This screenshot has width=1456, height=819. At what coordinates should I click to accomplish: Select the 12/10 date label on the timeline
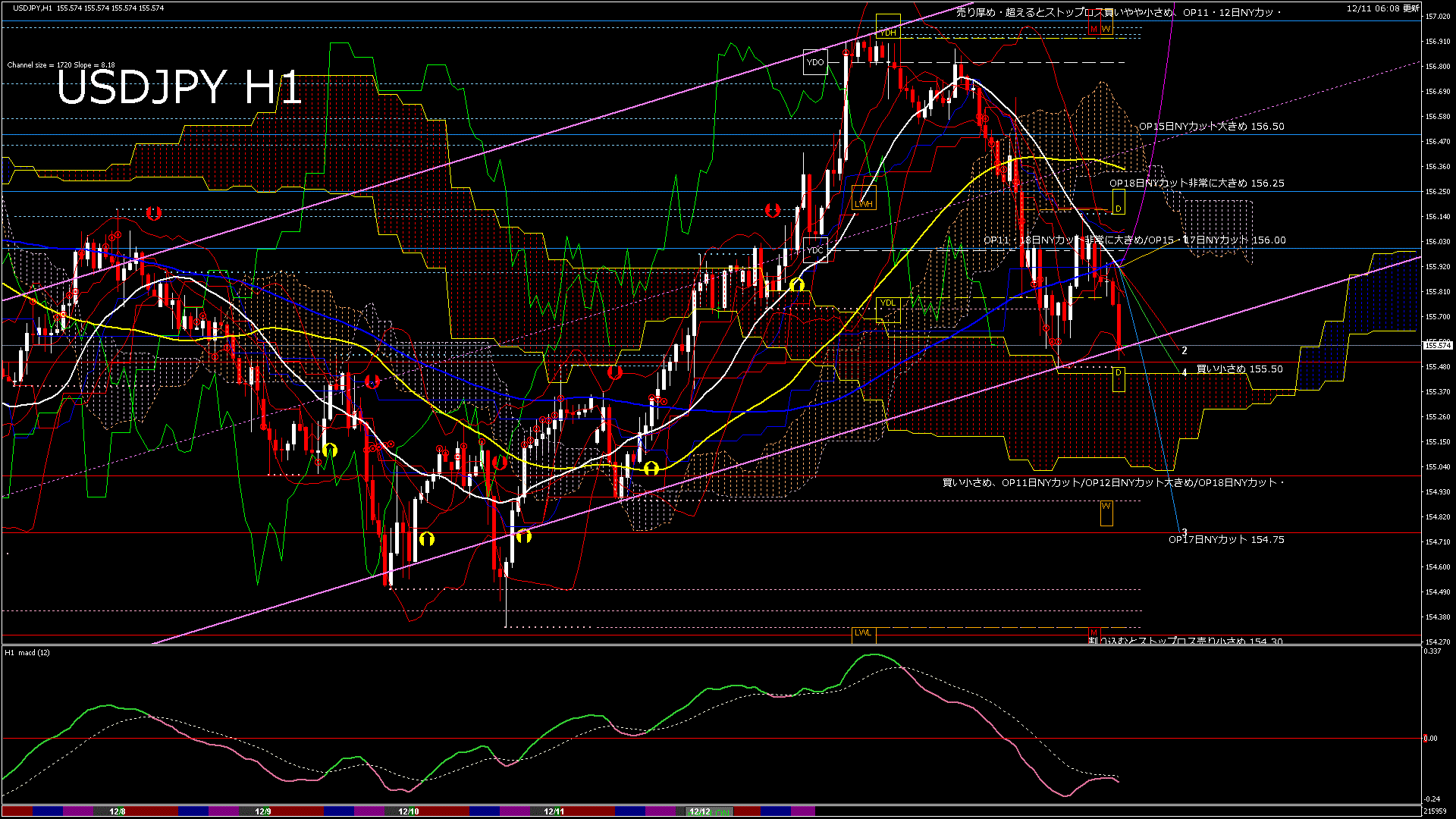click(409, 810)
